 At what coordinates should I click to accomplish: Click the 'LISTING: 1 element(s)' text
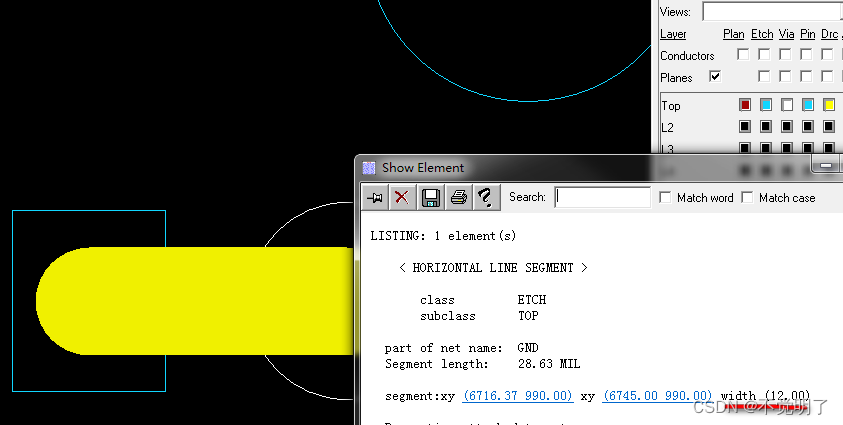pos(443,235)
